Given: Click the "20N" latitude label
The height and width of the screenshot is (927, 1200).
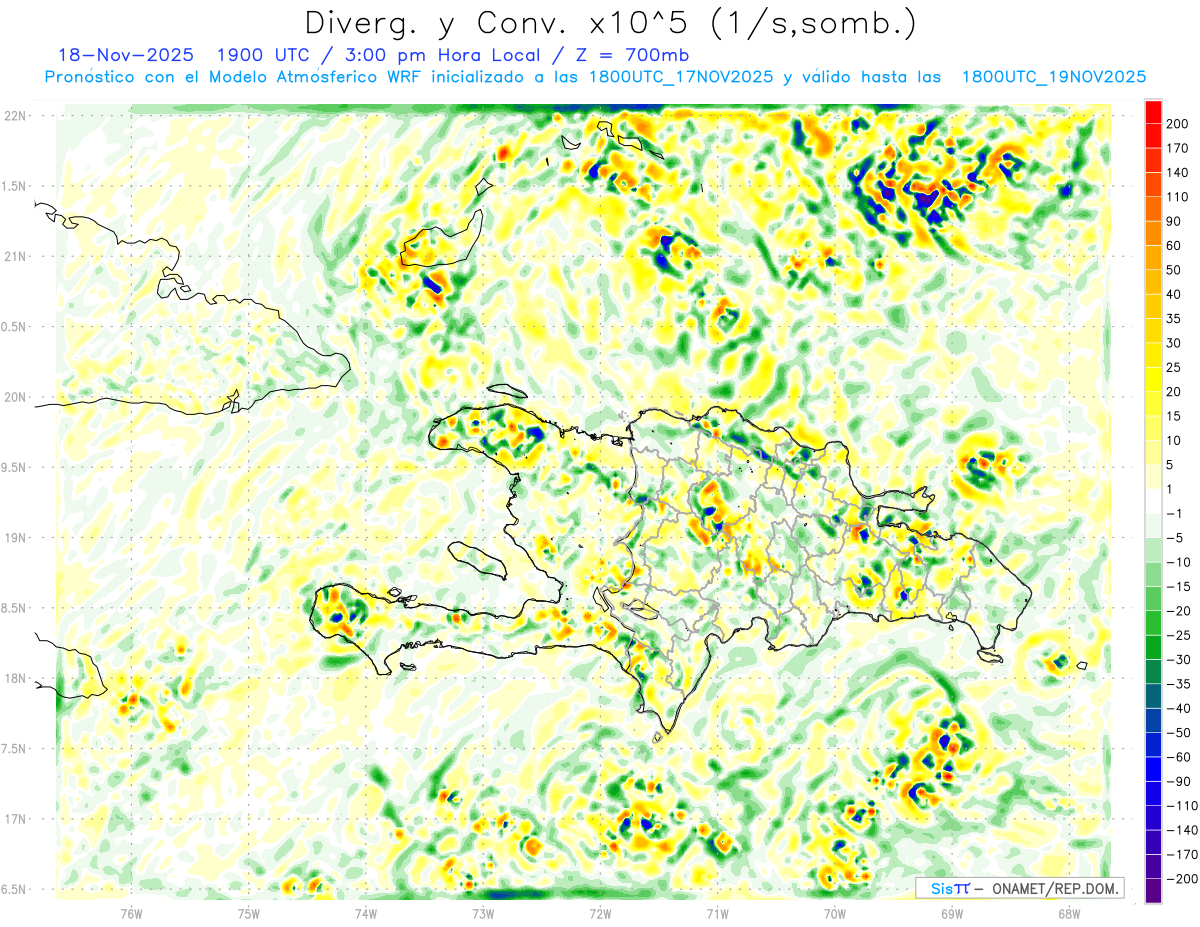Looking at the screenshot, I should pyautogui.click(x=15, y=397).
